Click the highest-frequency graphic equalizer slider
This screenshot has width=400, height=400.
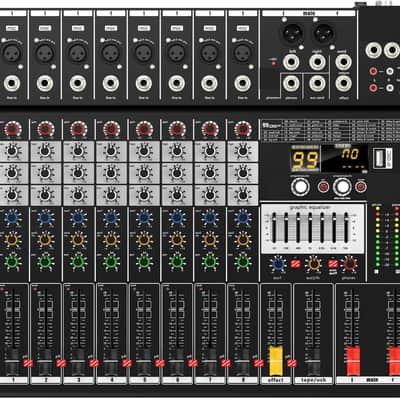click(x=346, y=227)
